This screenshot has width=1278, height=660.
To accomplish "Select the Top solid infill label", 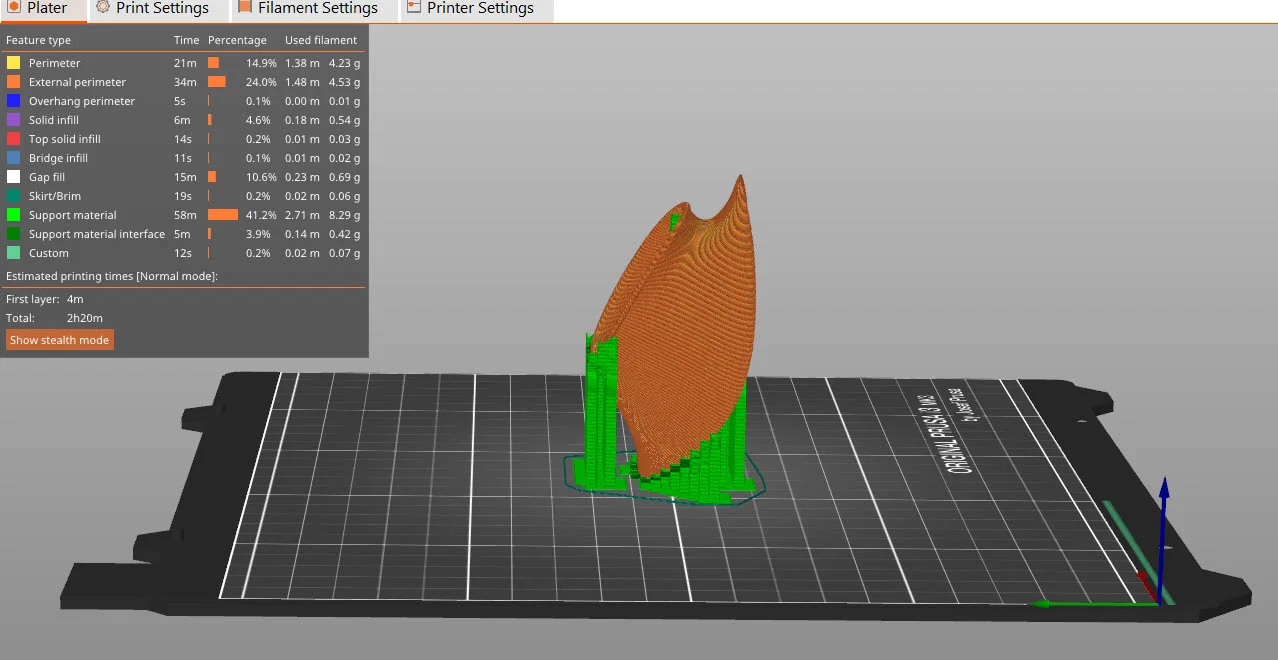I will [x=65, y=139].
